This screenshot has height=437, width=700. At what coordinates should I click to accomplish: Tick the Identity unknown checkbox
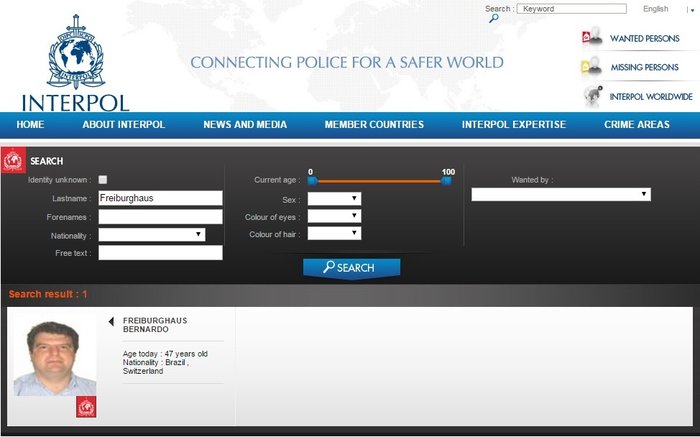click(x=103, y=180)
